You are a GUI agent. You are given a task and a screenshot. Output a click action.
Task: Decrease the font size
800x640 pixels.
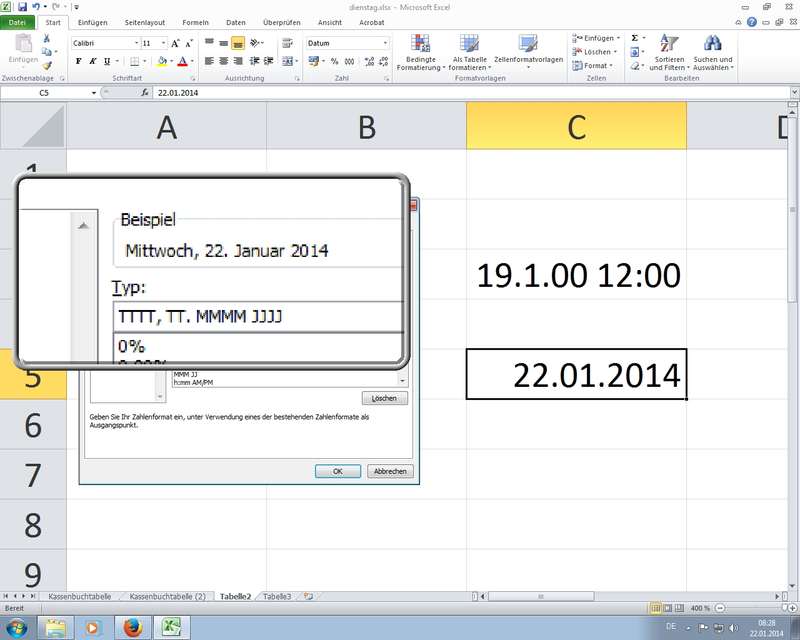coord(189,43)
